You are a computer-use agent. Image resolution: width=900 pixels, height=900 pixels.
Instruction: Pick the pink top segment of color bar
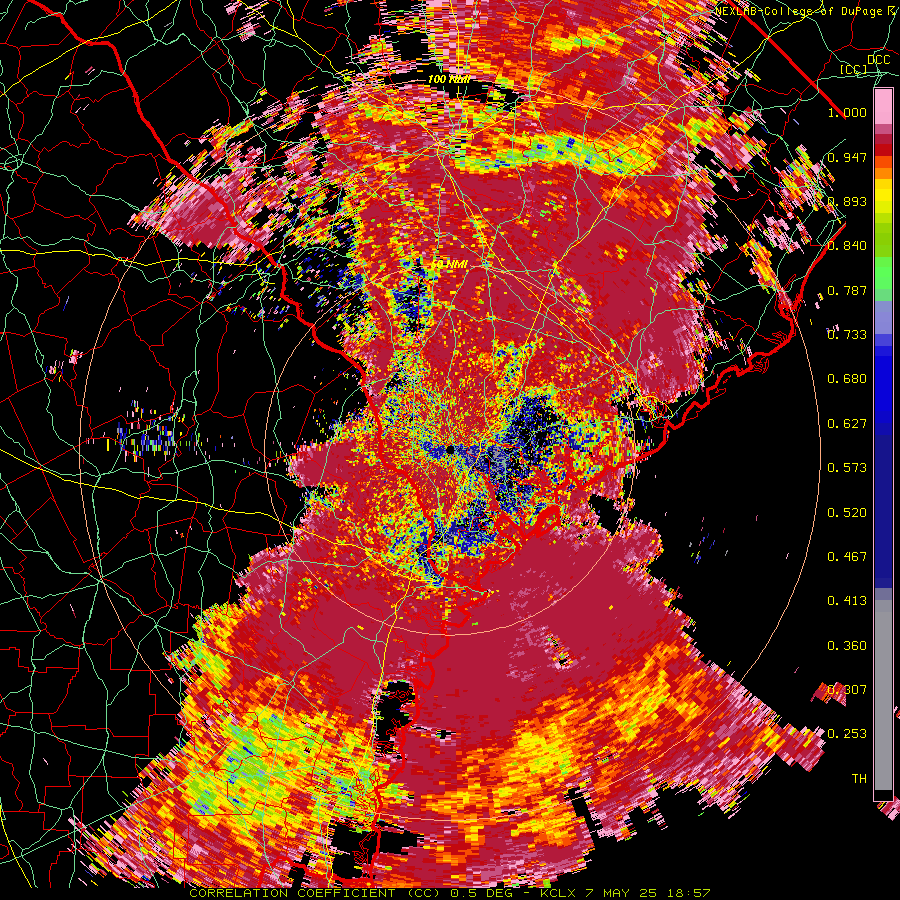point(883,107)
